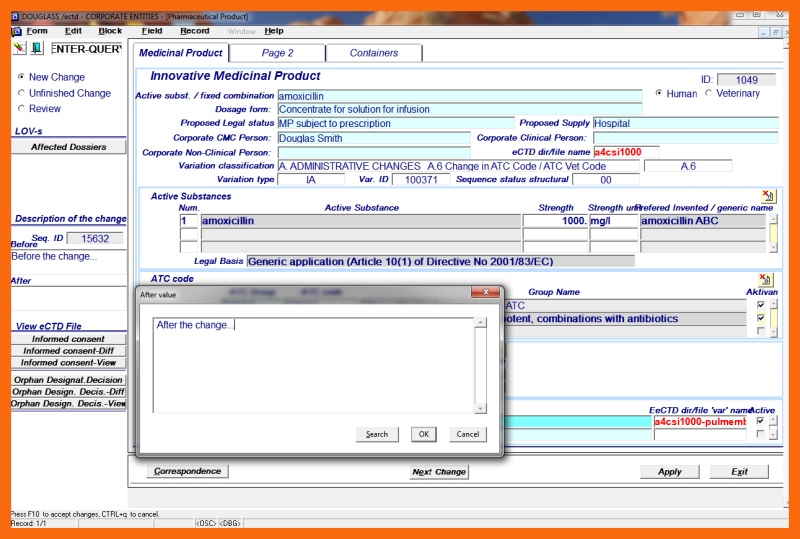This screenshot has height=539, width=800.
Task: Switch to the Containers tab
Action: pyautogui.click(x=373, y=53)
